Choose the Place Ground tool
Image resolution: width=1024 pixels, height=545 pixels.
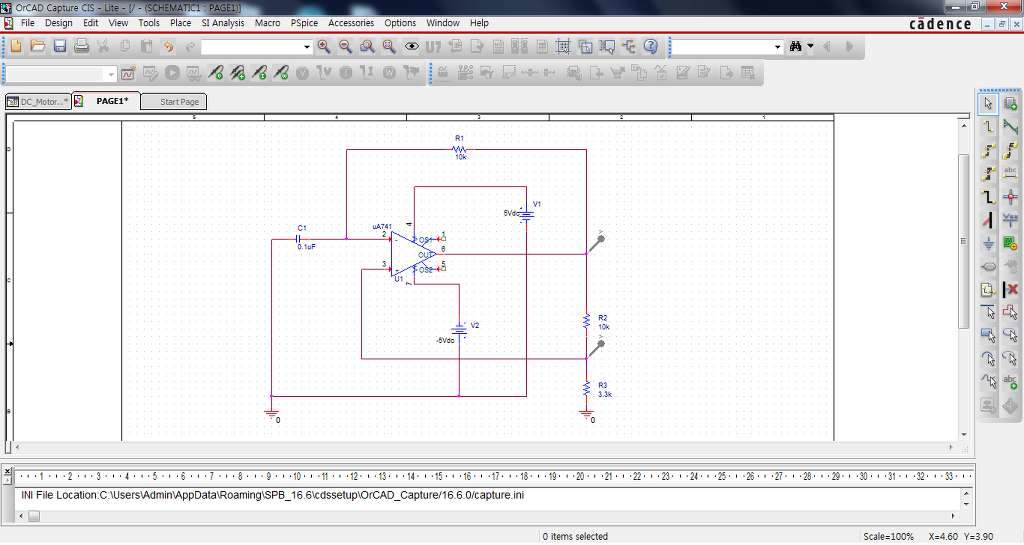click(988, 243)
